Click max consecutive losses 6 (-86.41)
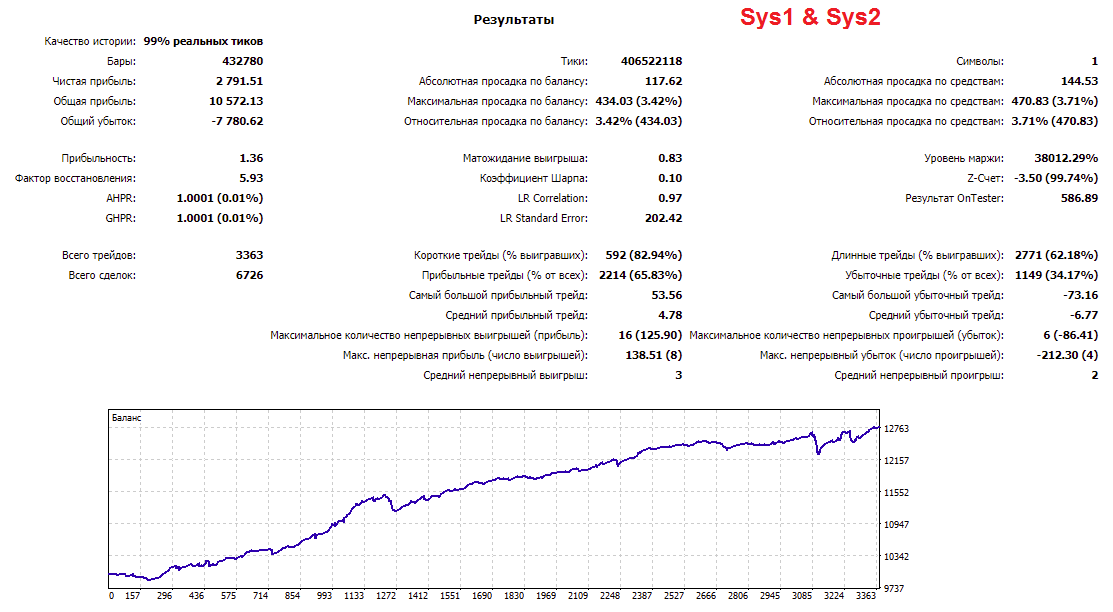The width and height of the screenshot is (1113, 612). click(1070, 335)
